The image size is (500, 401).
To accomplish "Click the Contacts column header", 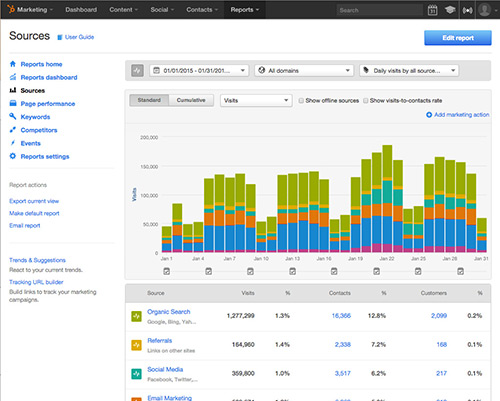I will [x=340, y=293].
